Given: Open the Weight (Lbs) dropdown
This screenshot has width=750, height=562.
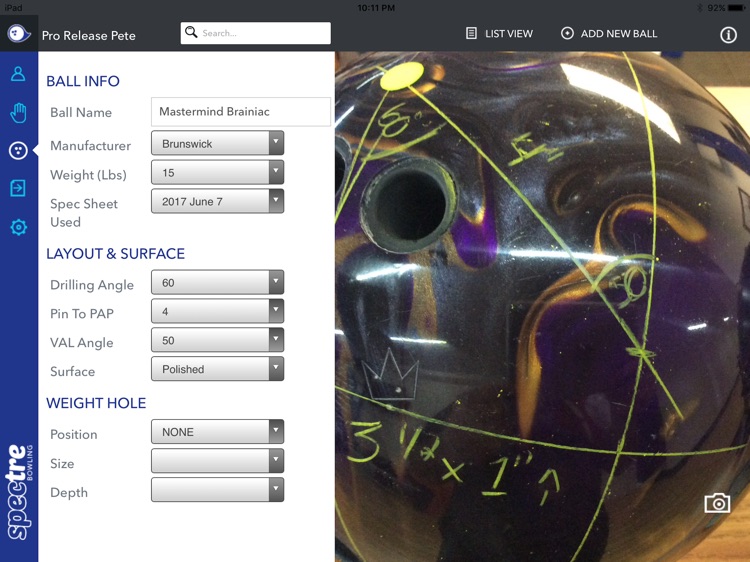Looking at the screenshot, I should [218, 172].
